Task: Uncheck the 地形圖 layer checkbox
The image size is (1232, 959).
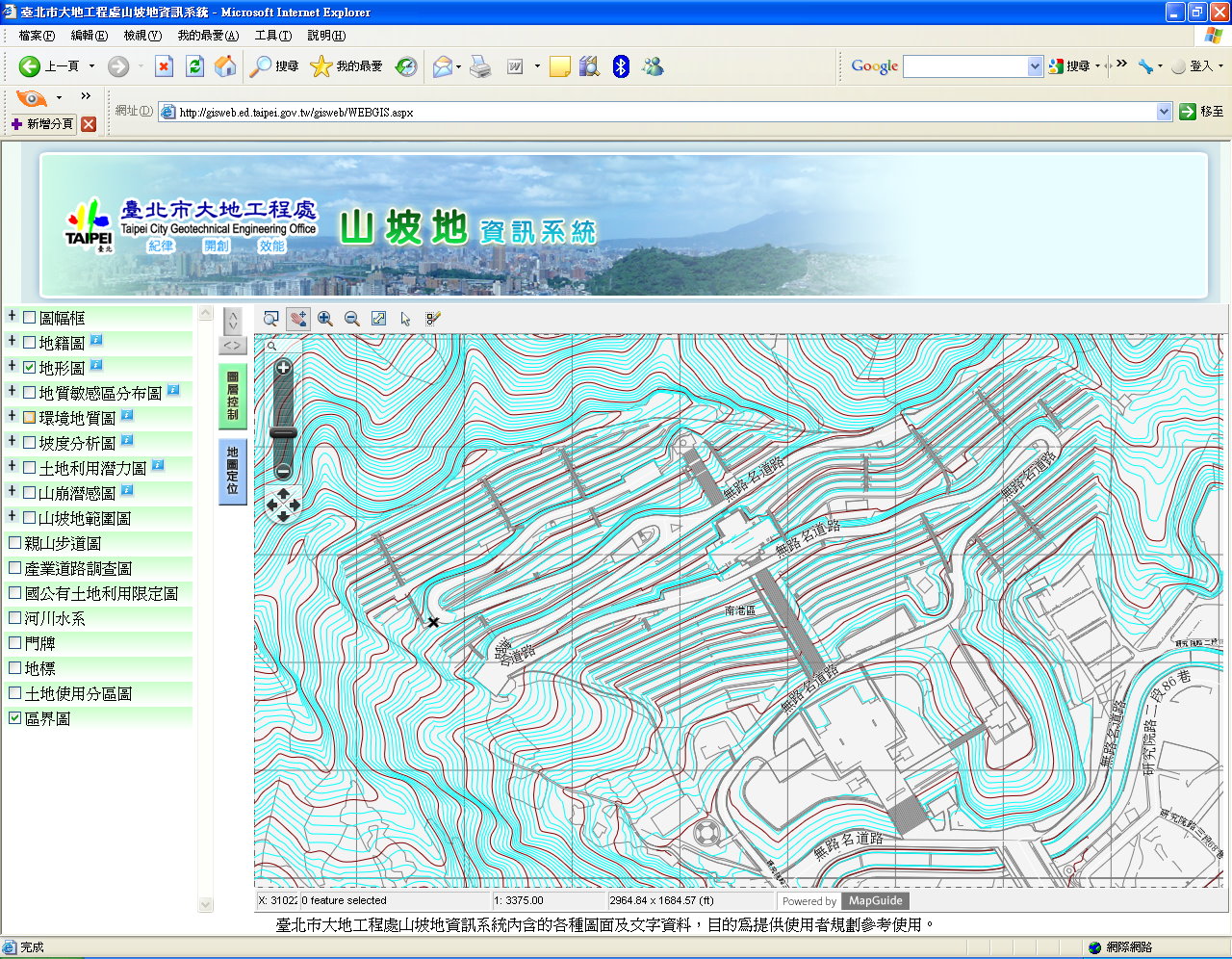Action: [x=30, y=367]
